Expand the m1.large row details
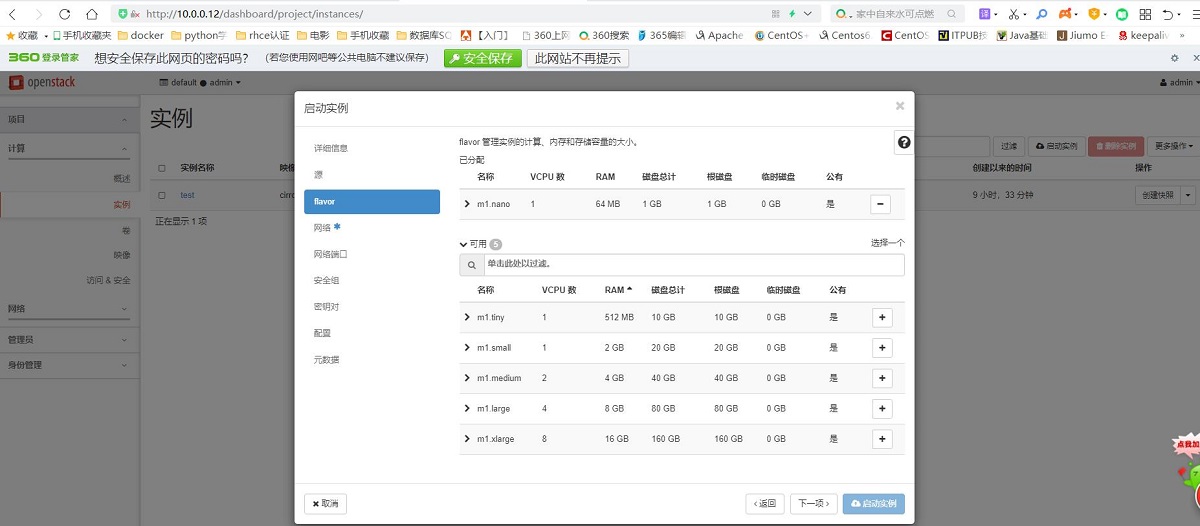This screenshot has width=1200, height=526. pyautogui.click(x=467, y=409)
